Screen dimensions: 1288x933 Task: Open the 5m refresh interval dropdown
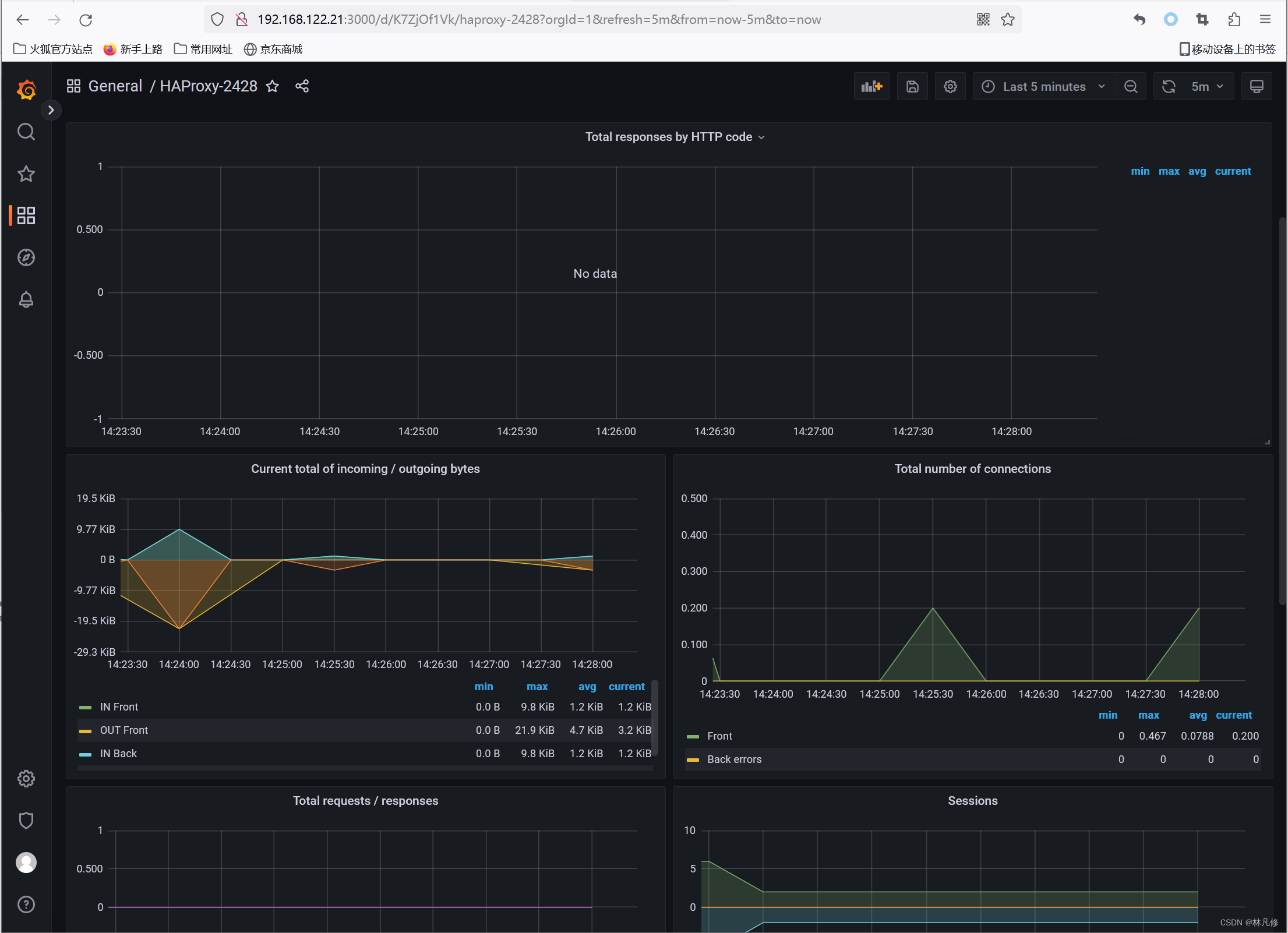click(x=1209, y=87)
